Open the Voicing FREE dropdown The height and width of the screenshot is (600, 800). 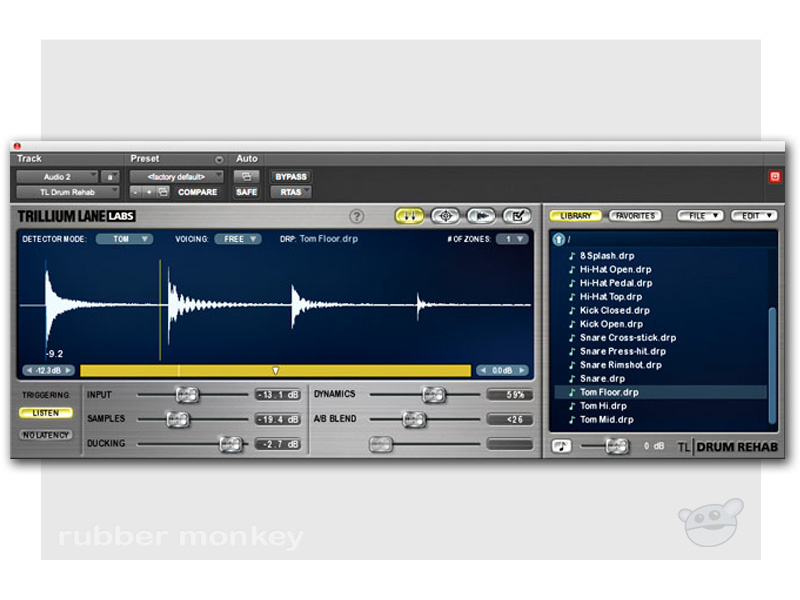(x=238, y=239)
